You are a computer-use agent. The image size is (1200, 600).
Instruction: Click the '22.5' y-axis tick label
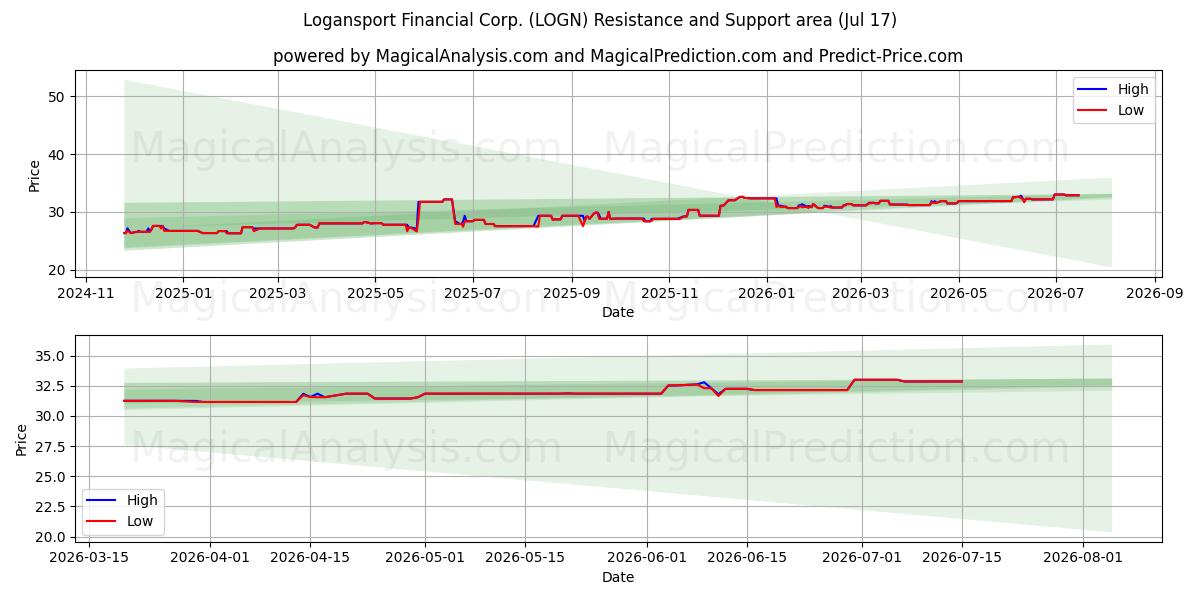[x=50, y=507]
